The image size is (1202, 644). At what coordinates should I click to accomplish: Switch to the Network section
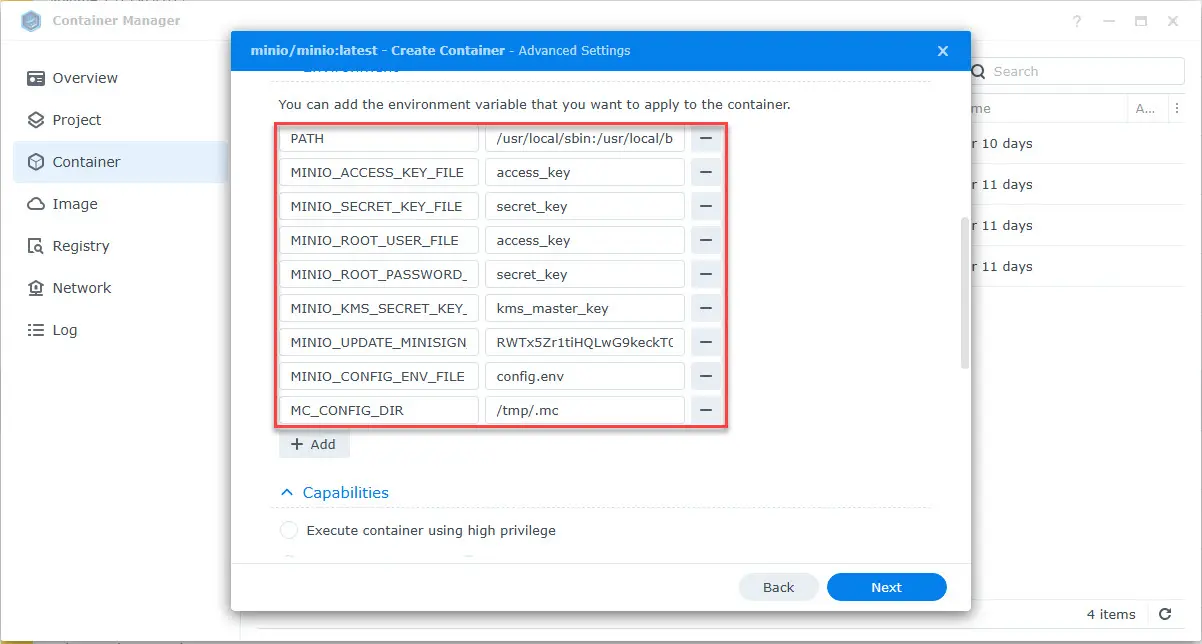[82, 288]
